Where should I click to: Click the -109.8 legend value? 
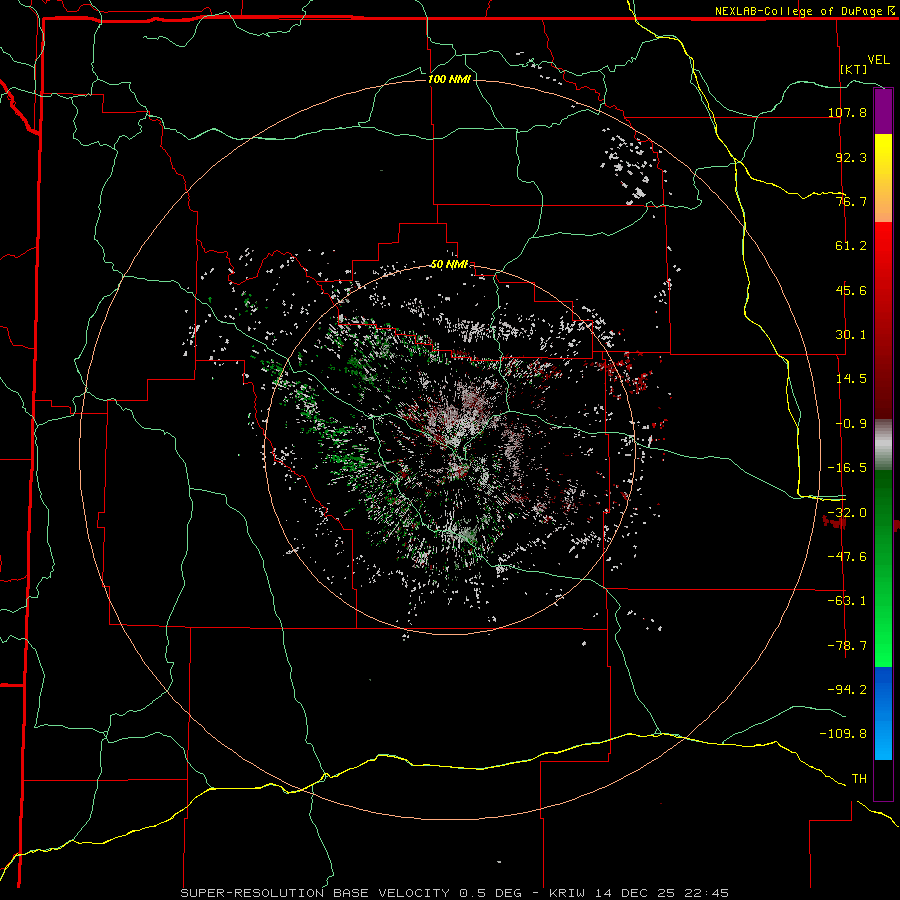point(843,734)
